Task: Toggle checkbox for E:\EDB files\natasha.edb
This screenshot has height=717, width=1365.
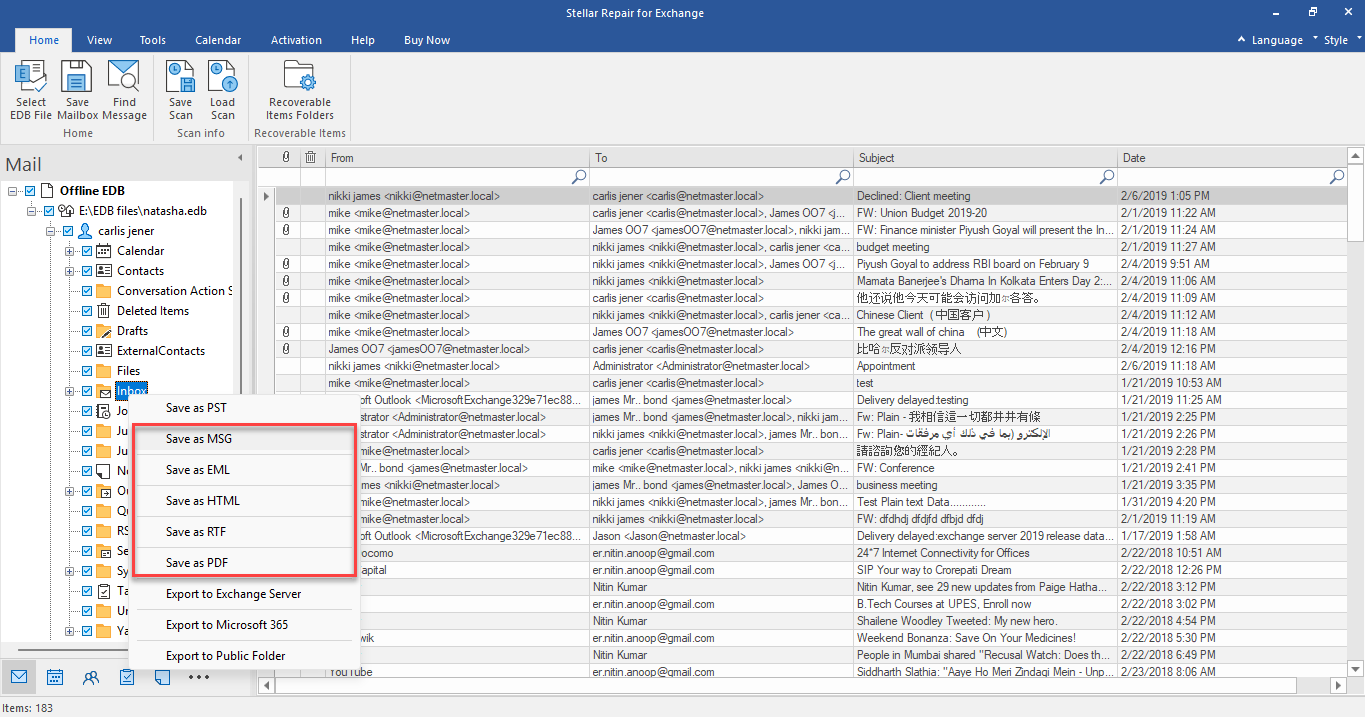Action: (x=48, y=211)
